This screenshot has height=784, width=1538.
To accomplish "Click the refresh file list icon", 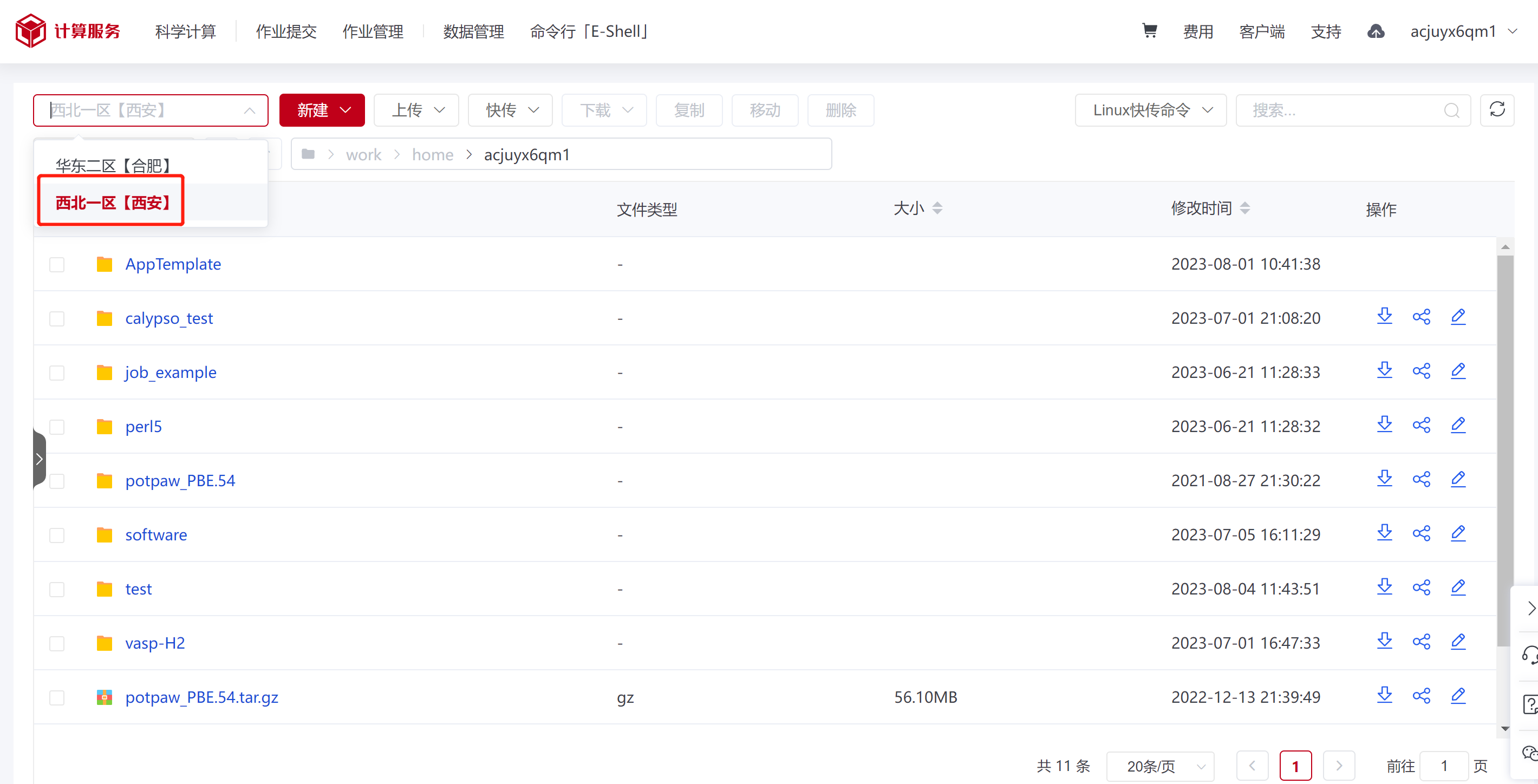I will click(1497, 110).
